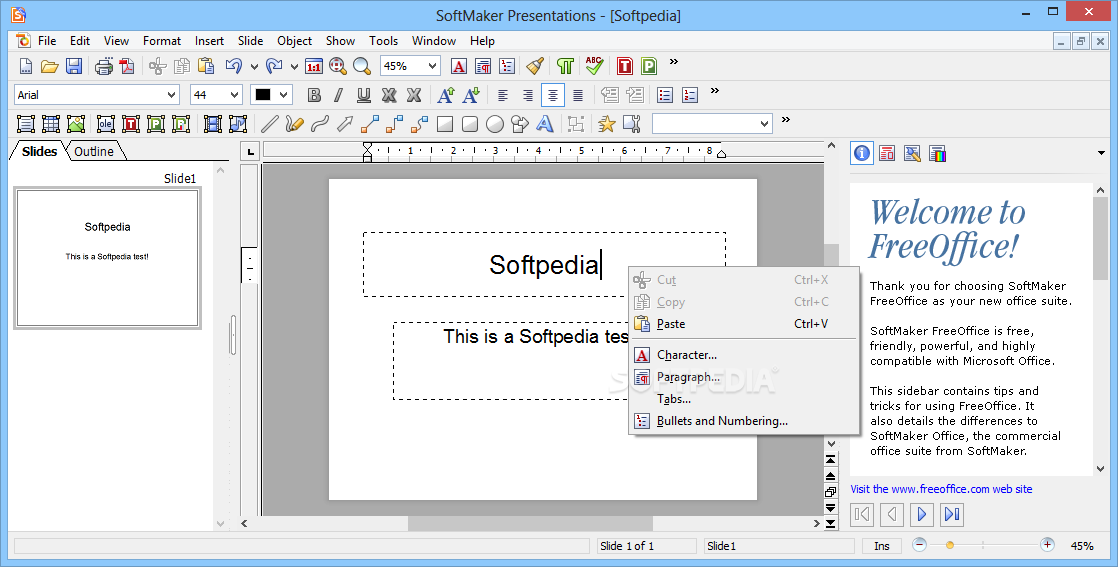Screen dimensions: 1118x567
Task: Click the Undo arrow icon
Action: 234,66
